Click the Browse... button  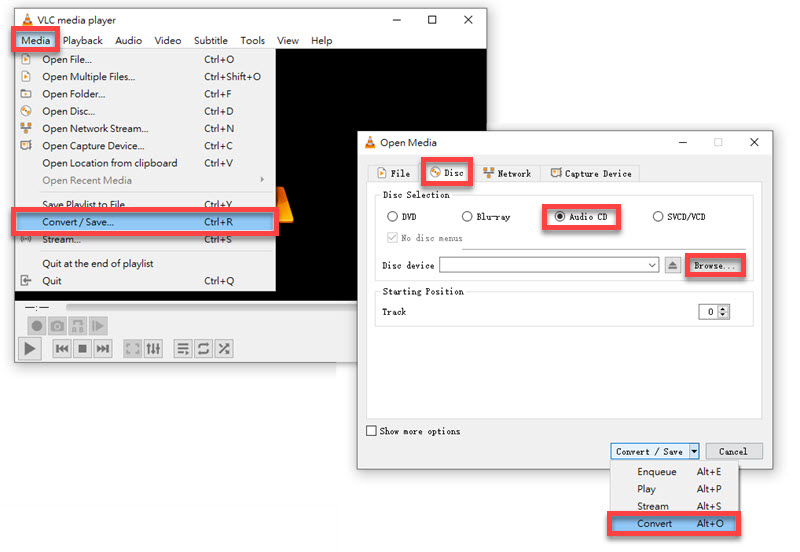715,266
